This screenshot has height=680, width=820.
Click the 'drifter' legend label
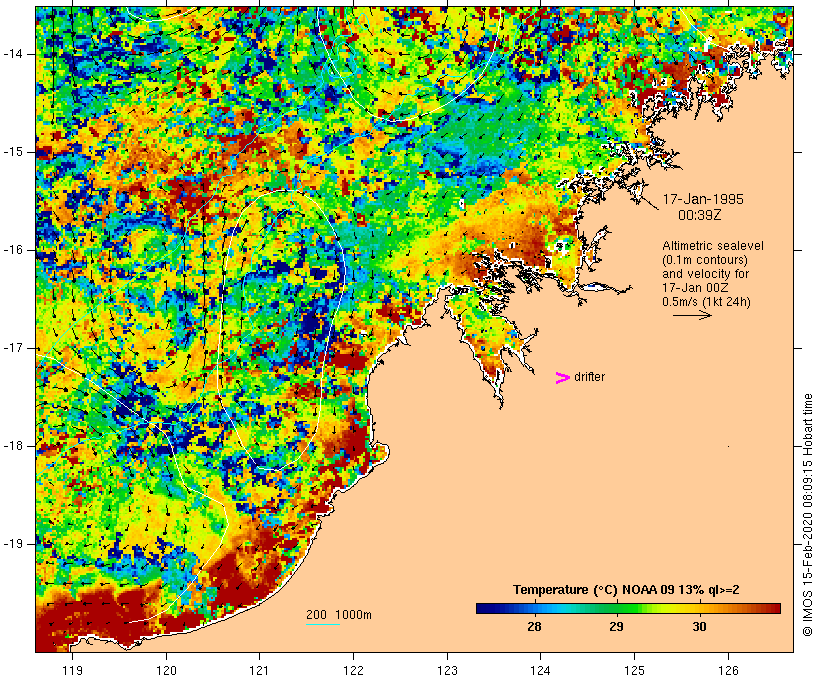[589, 377]
